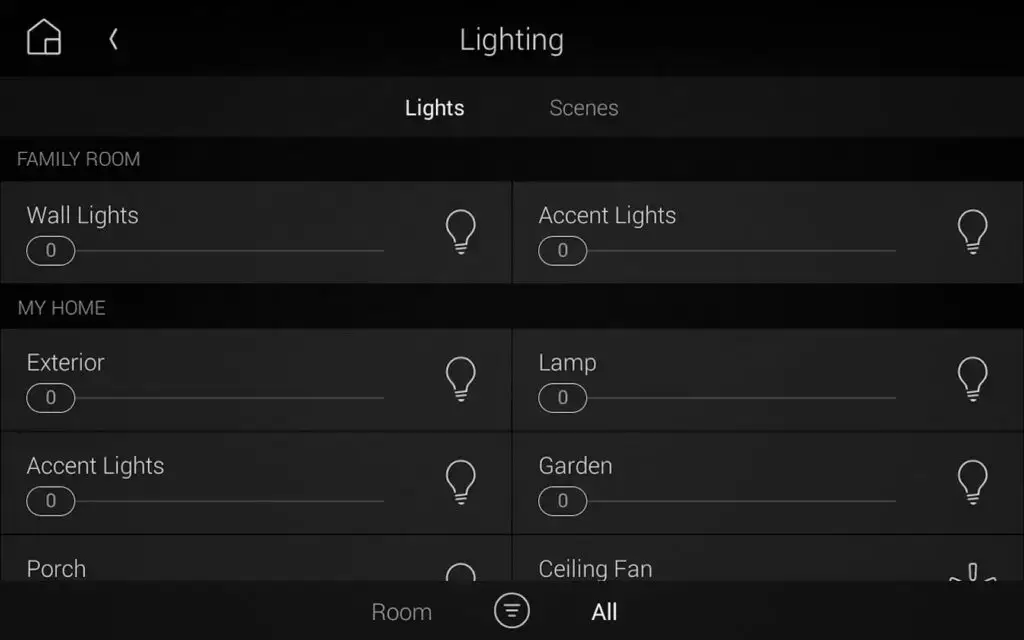
Task: Turn on the Lamp via its bulb icon
Action: [972, 378]
